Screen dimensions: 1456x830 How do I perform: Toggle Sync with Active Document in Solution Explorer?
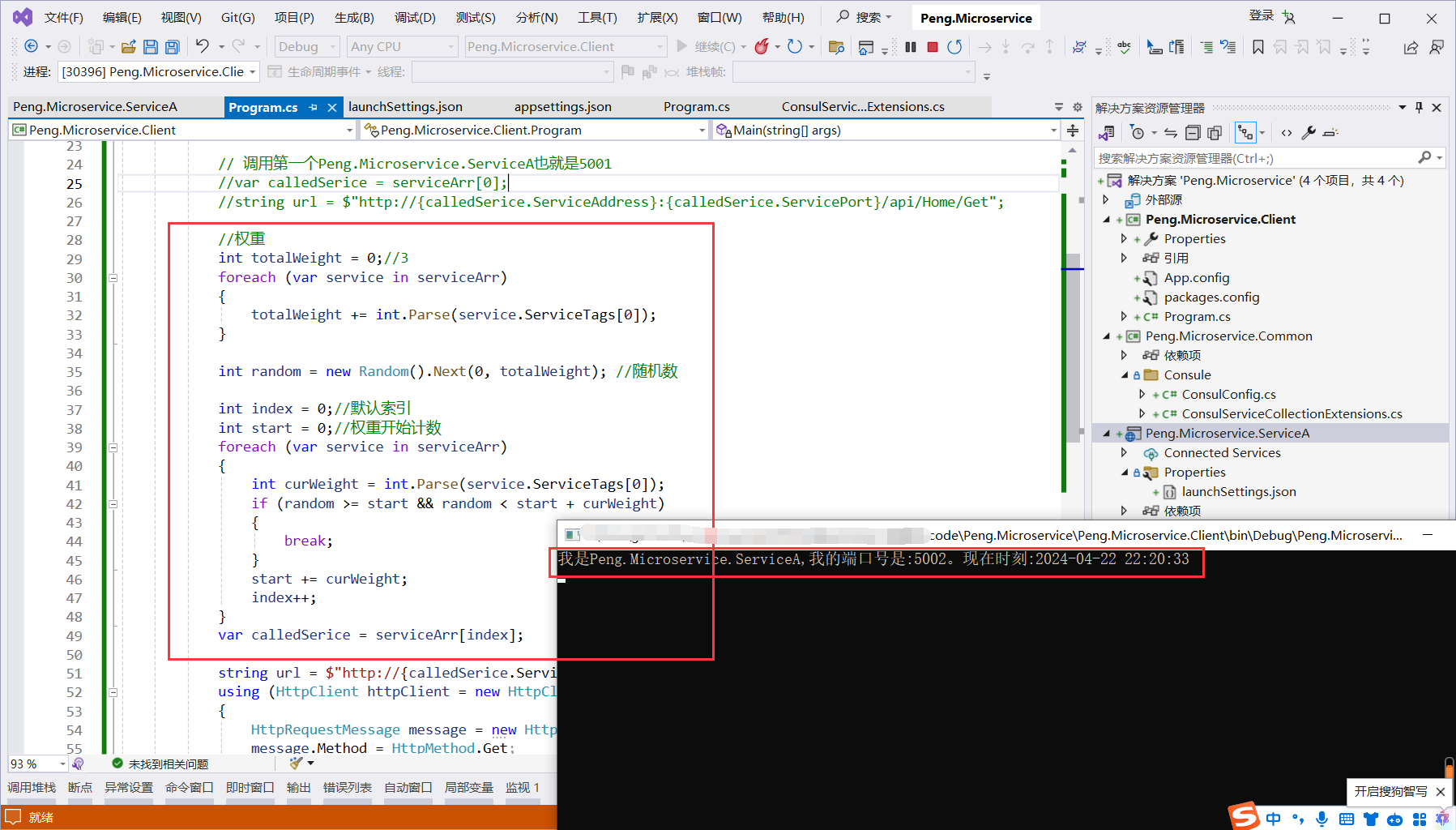pyautogui.click(x=1170, y=133)
